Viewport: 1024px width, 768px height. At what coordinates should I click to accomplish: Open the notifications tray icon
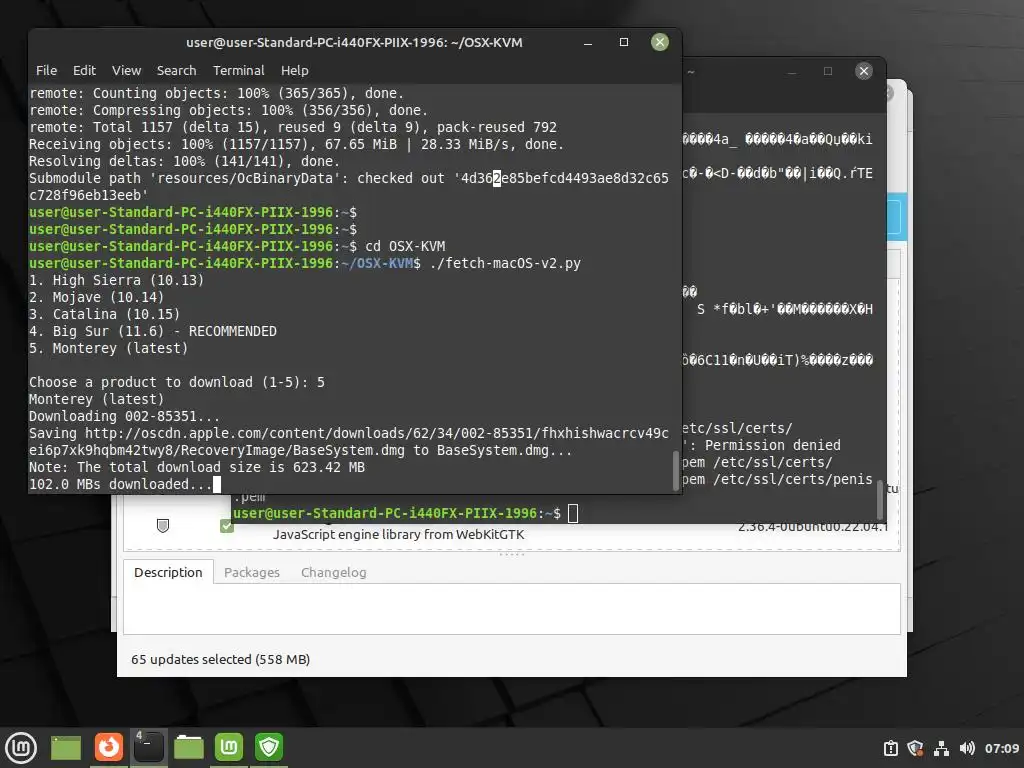[891, 748]
